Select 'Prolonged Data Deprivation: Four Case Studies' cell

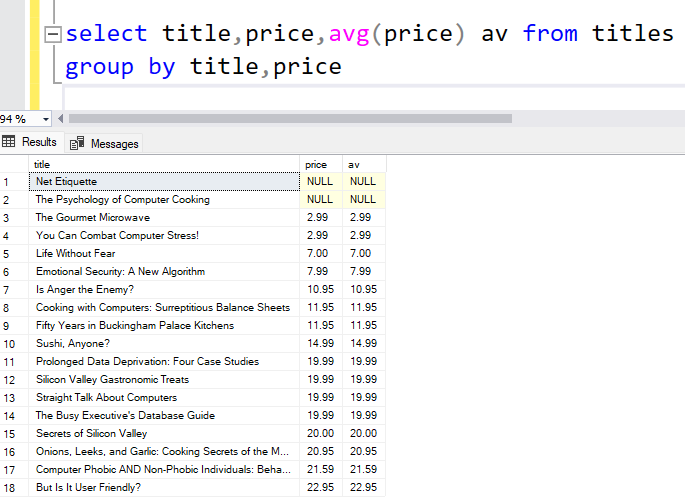164,361
